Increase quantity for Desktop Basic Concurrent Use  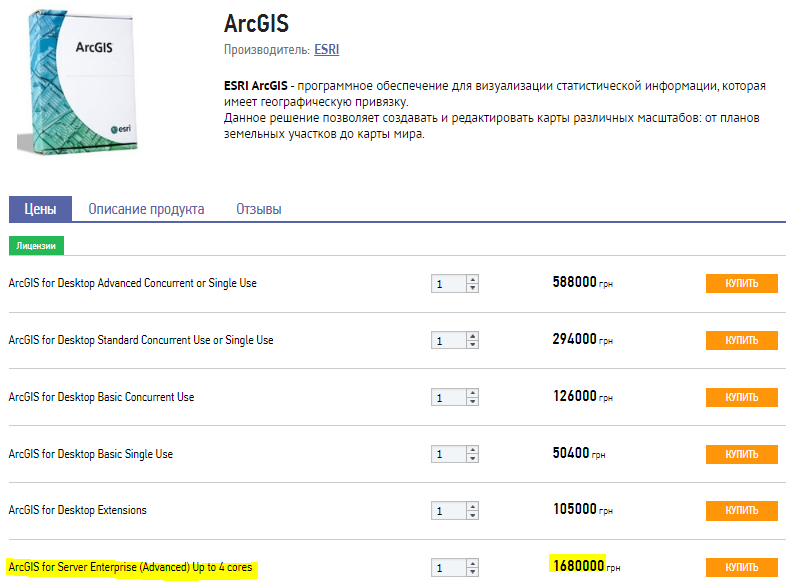[473, 393]
